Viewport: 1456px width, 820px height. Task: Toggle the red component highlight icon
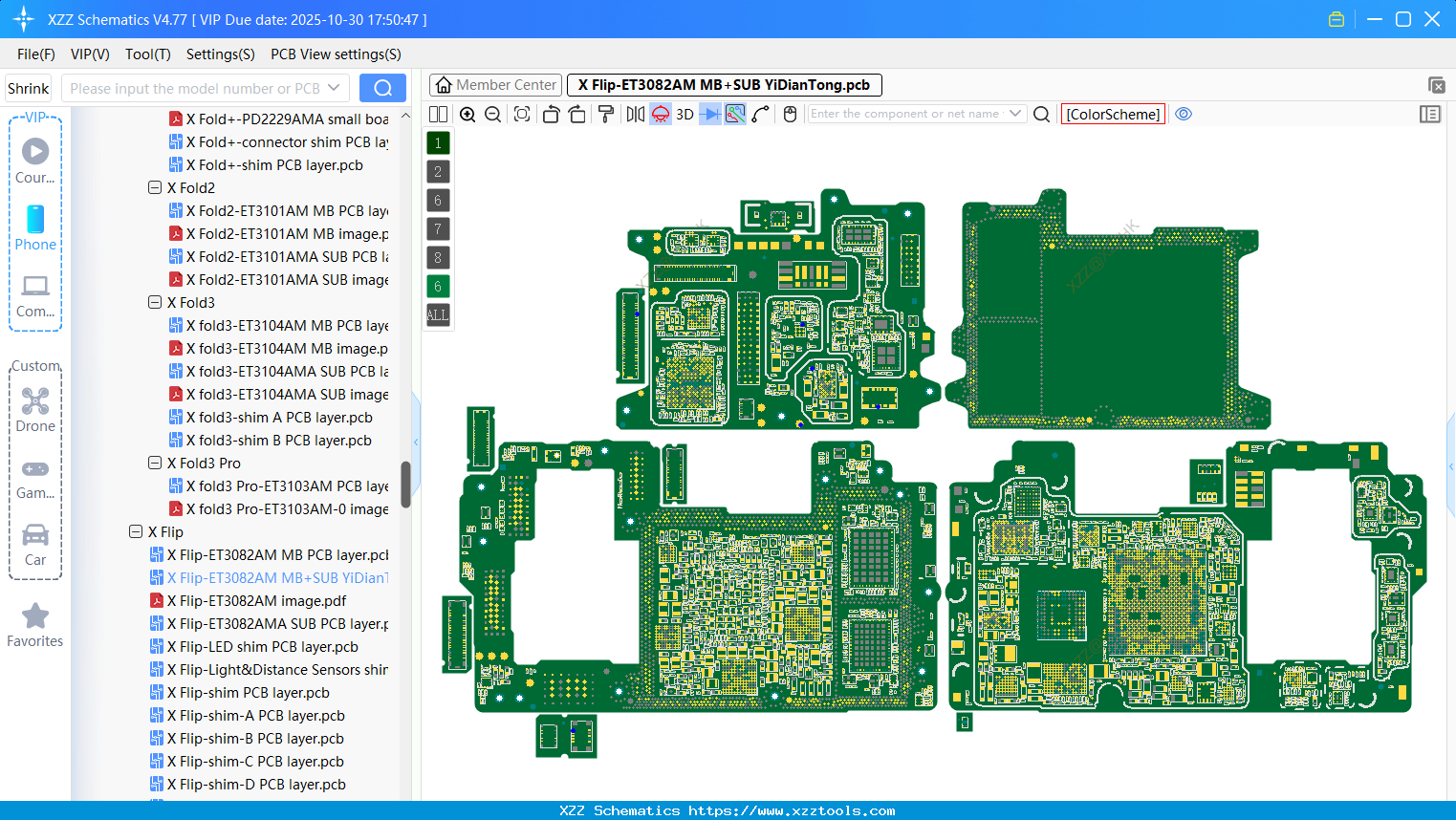[661, 114]
